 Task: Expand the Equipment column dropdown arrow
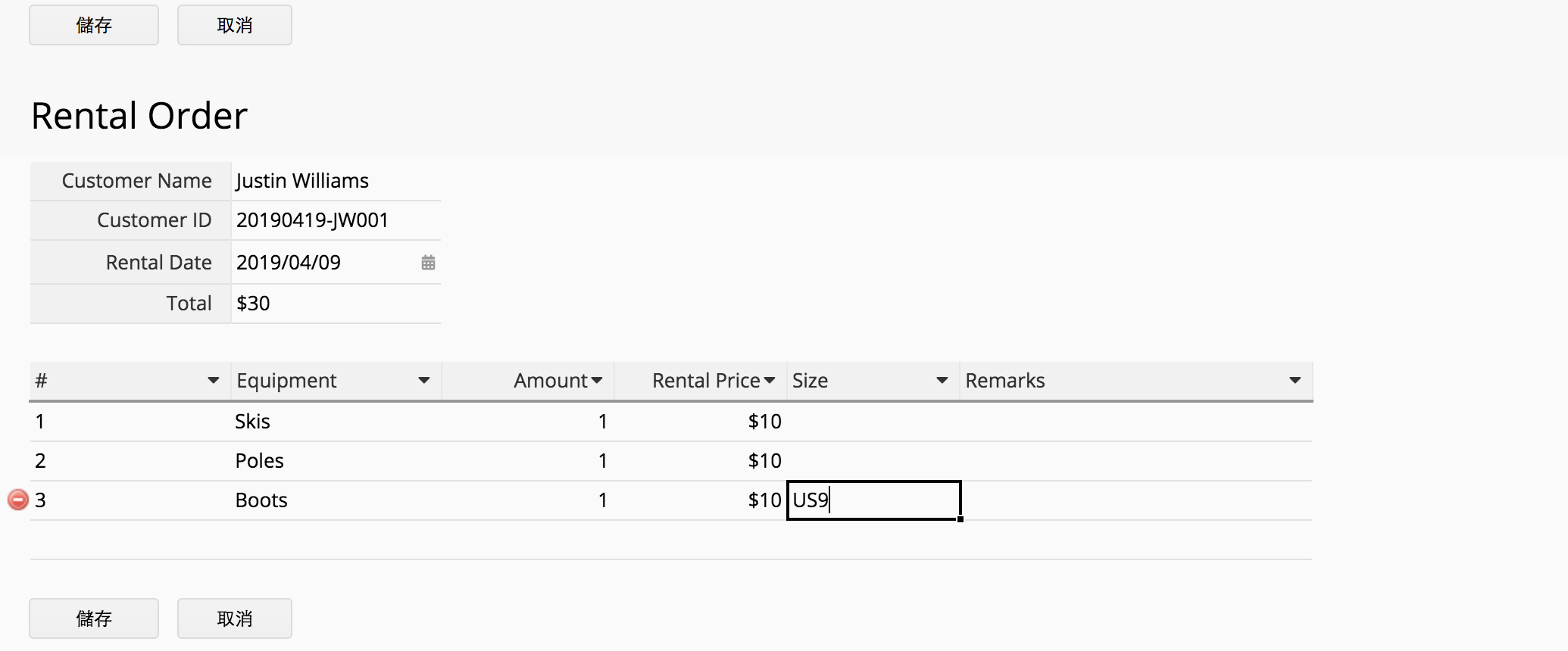click(424, 380)
